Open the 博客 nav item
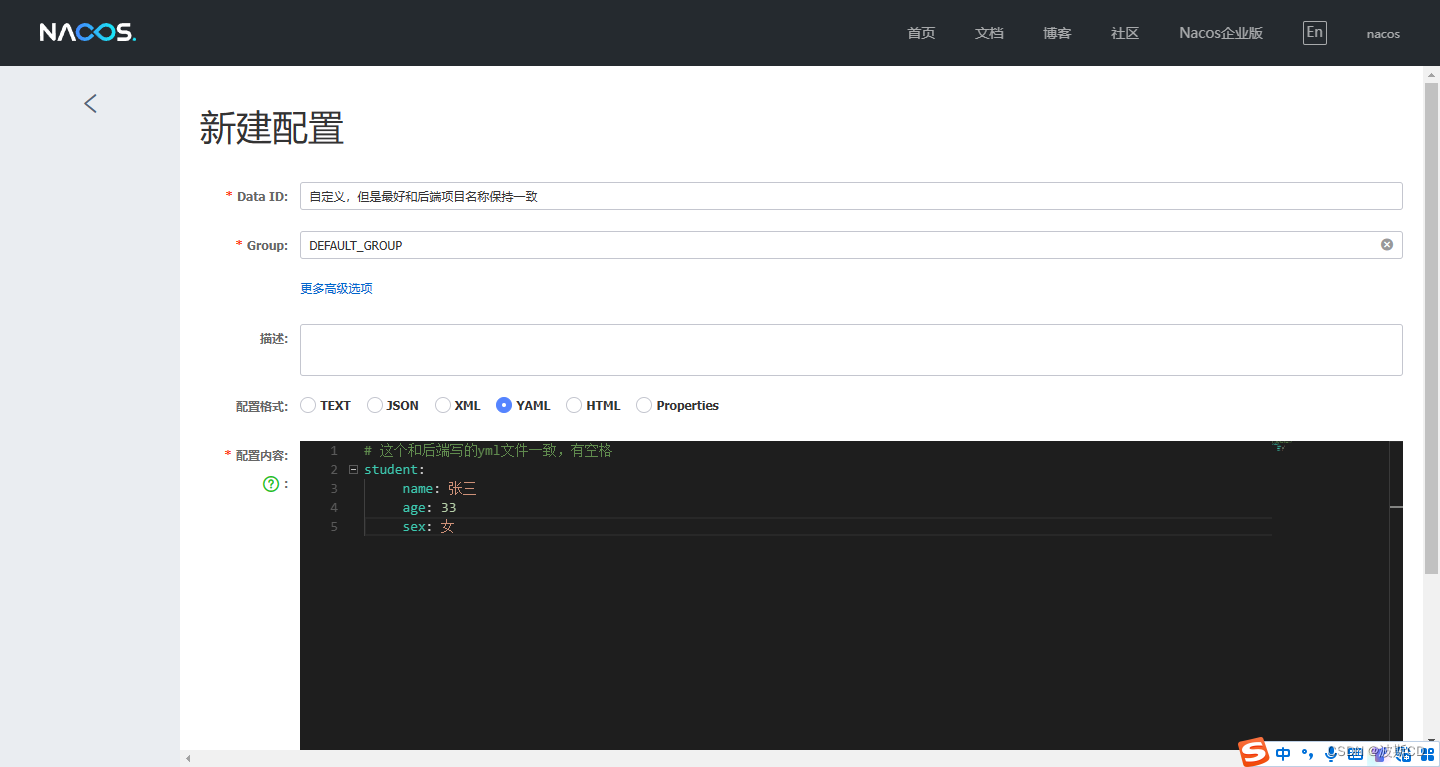 tap(1057, 33)
